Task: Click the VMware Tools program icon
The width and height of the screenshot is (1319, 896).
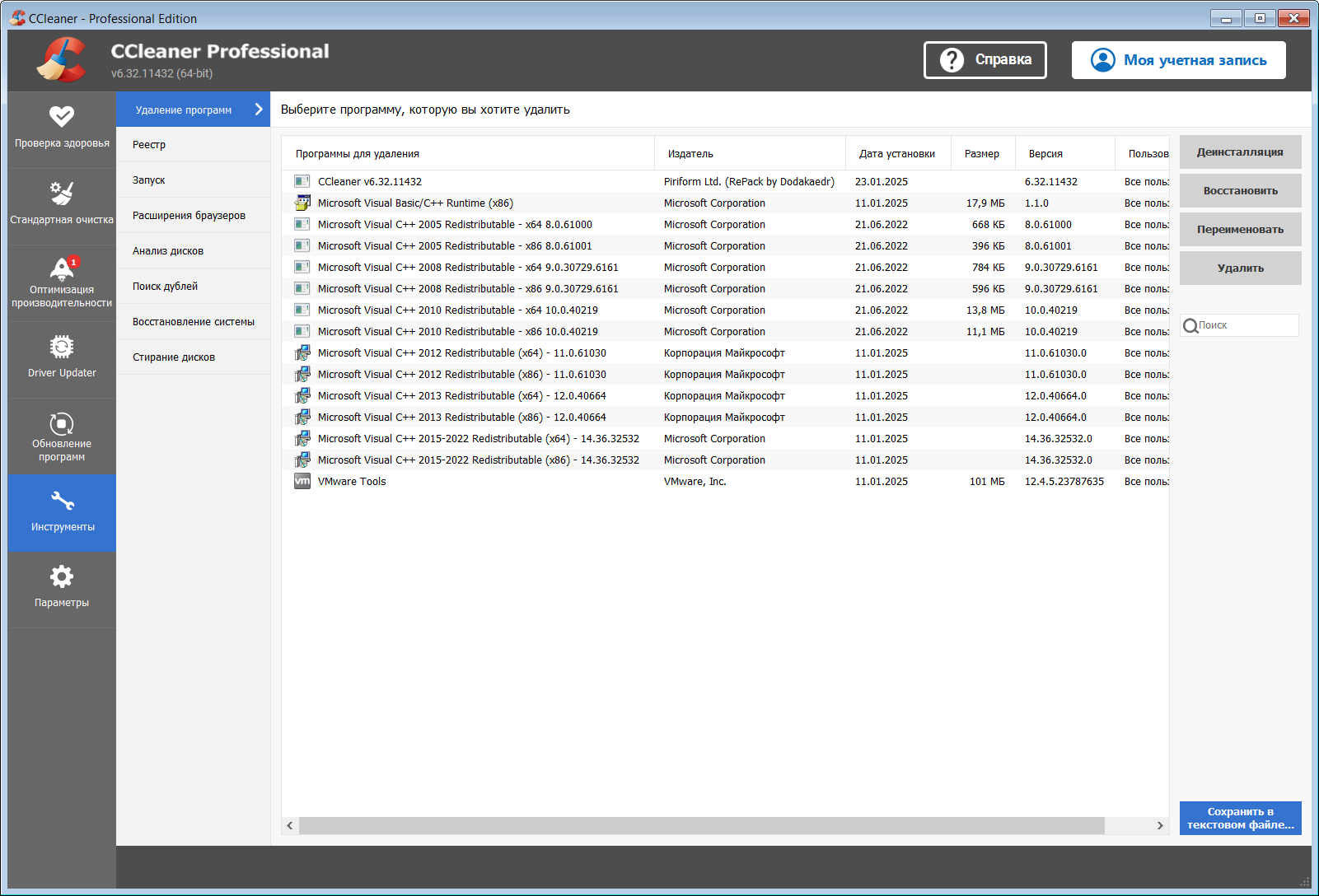Action: pos(302,481)
